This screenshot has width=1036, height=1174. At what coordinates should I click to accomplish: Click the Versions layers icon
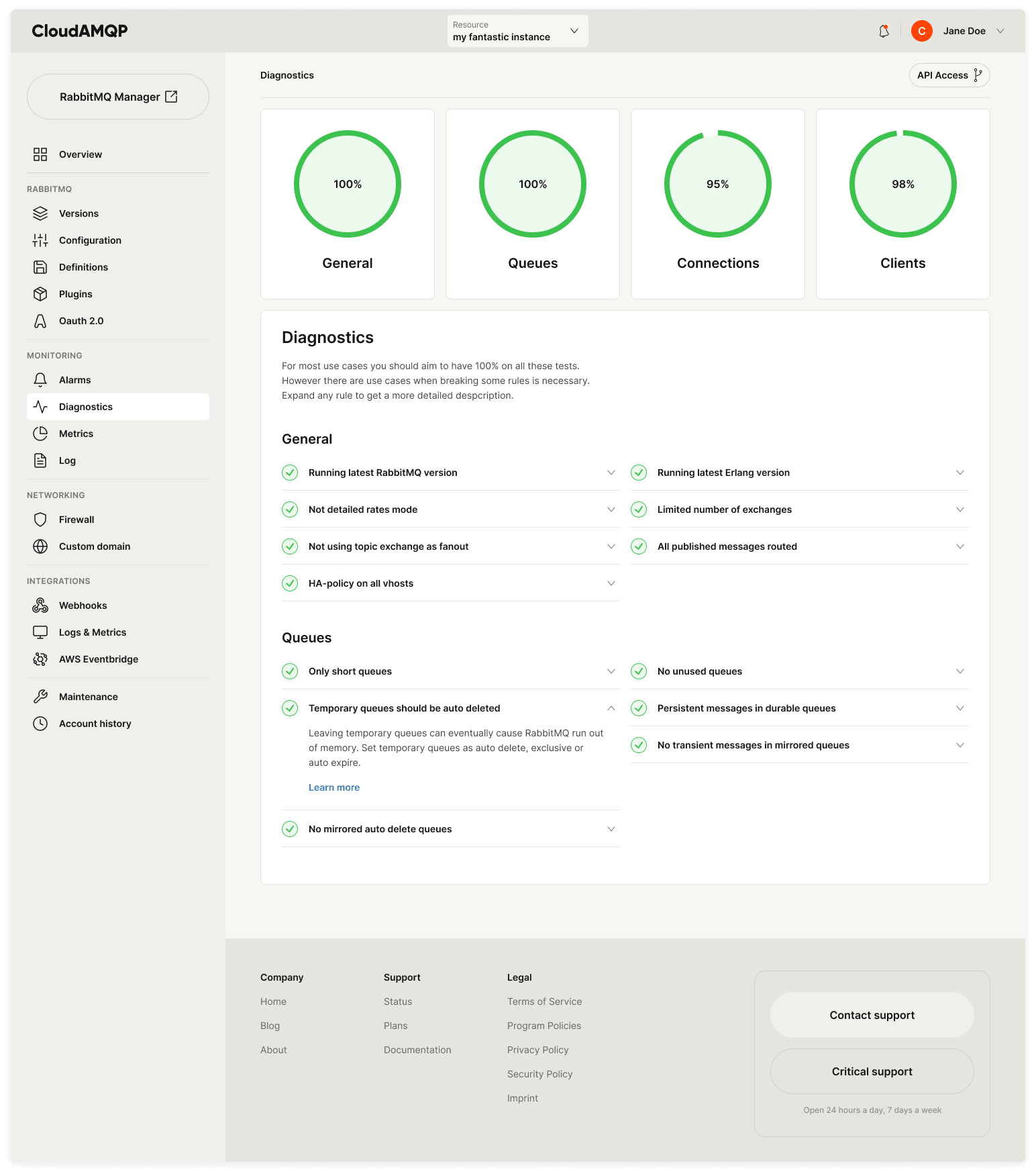click(40, 213)
